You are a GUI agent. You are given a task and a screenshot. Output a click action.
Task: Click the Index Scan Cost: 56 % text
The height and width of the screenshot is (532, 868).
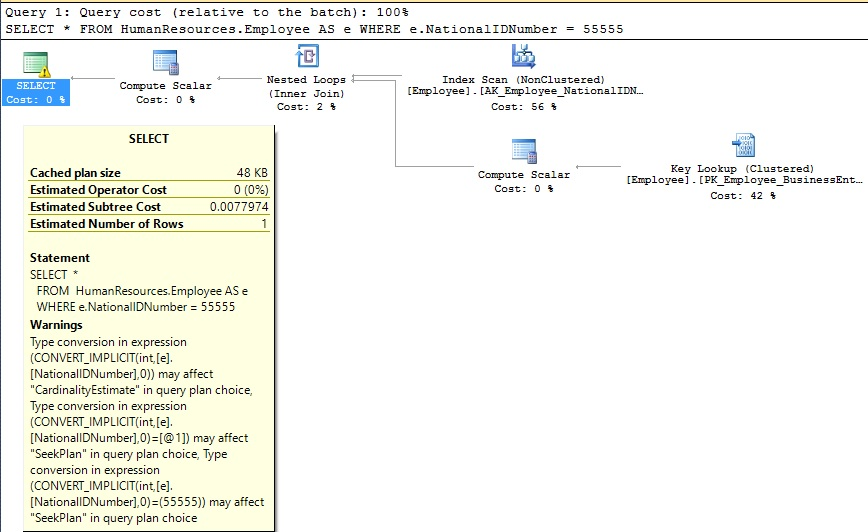(x=524, y=107)
